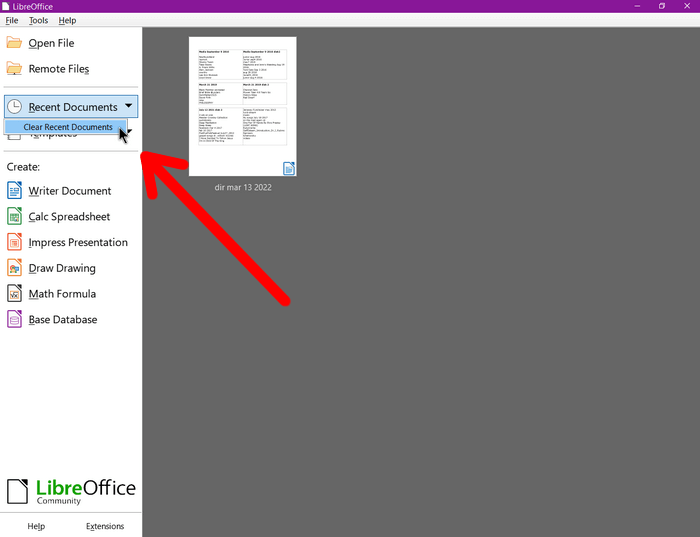Image resolution: width=700 pixels, height=537 pixels.
Task: Open the File menu
Action: point(12,21)
